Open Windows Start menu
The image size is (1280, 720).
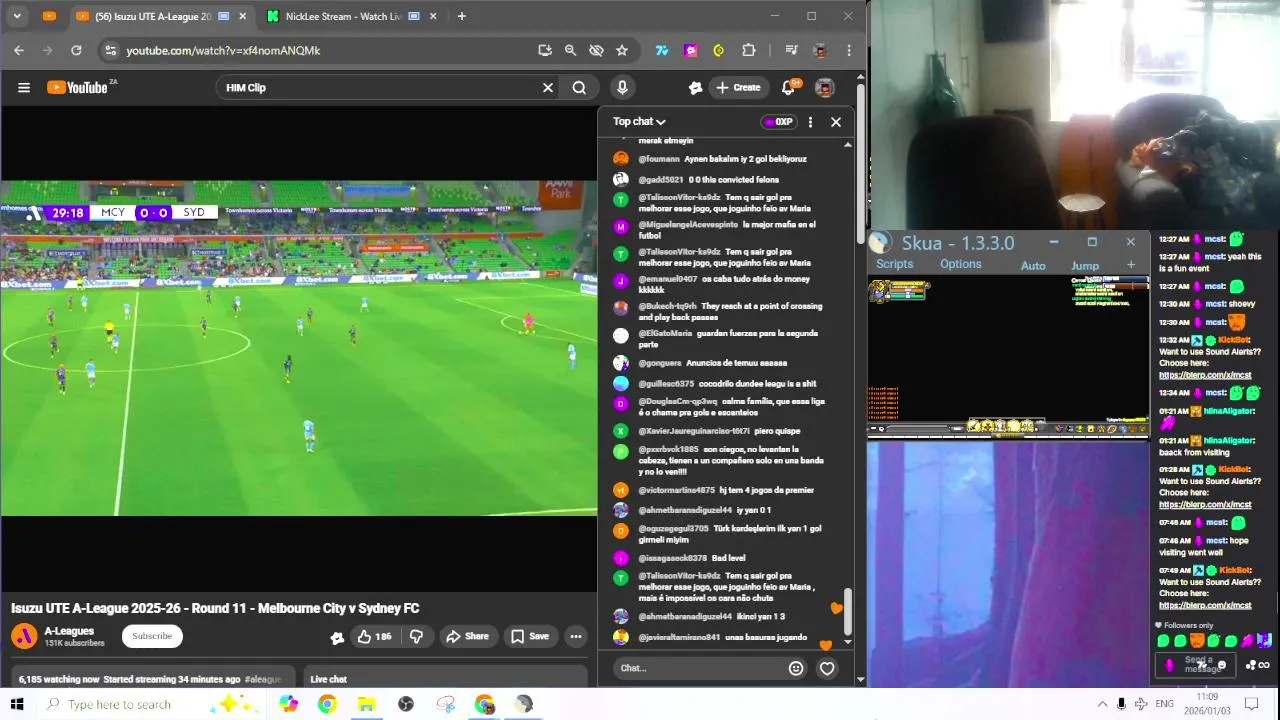point(17,704)
